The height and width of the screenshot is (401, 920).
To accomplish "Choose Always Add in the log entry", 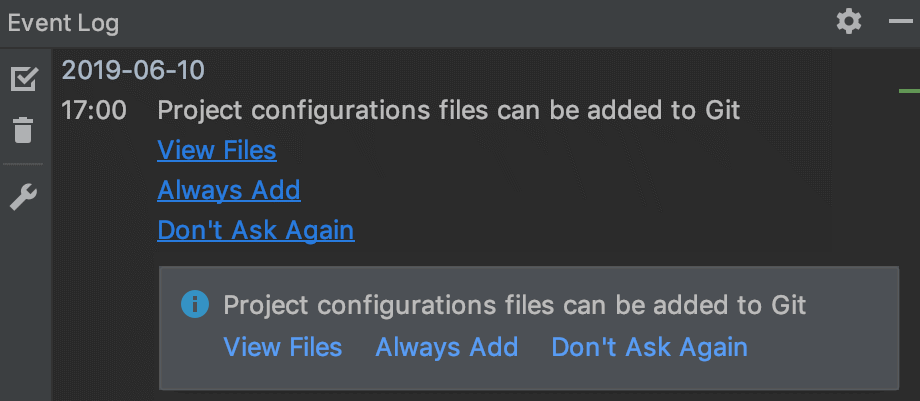I will pos(228,190).
